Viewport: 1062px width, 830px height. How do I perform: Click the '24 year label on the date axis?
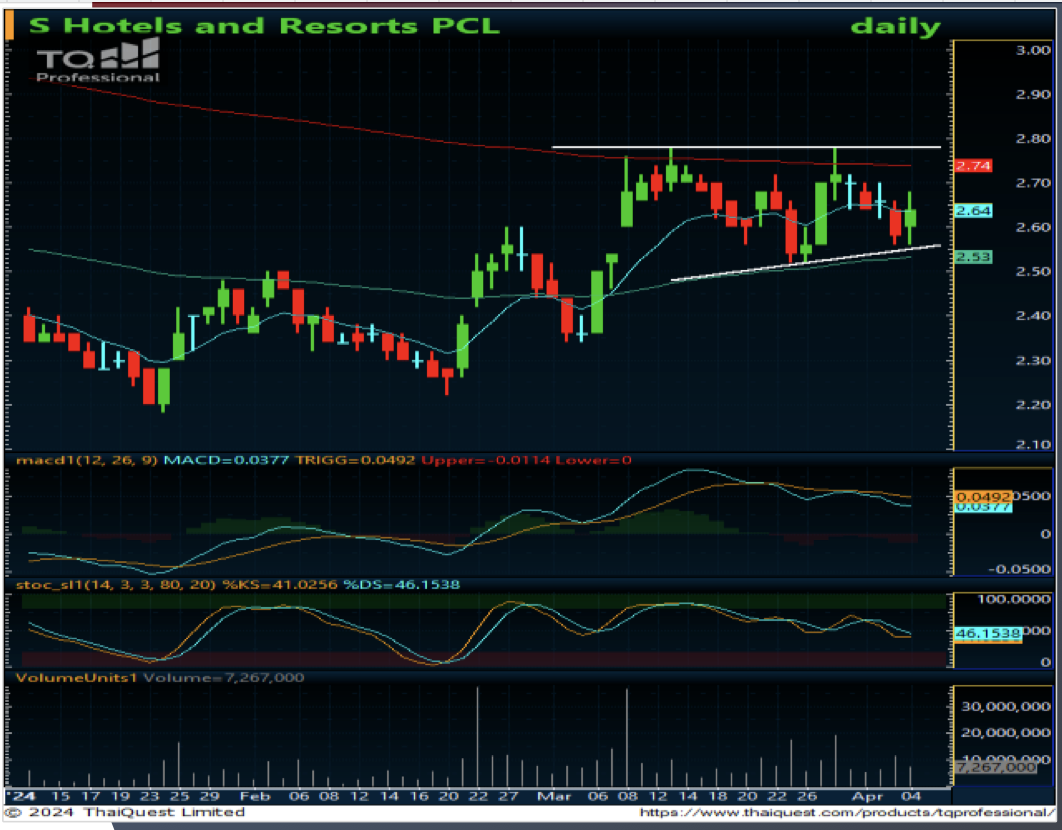[x=21, y=795]
